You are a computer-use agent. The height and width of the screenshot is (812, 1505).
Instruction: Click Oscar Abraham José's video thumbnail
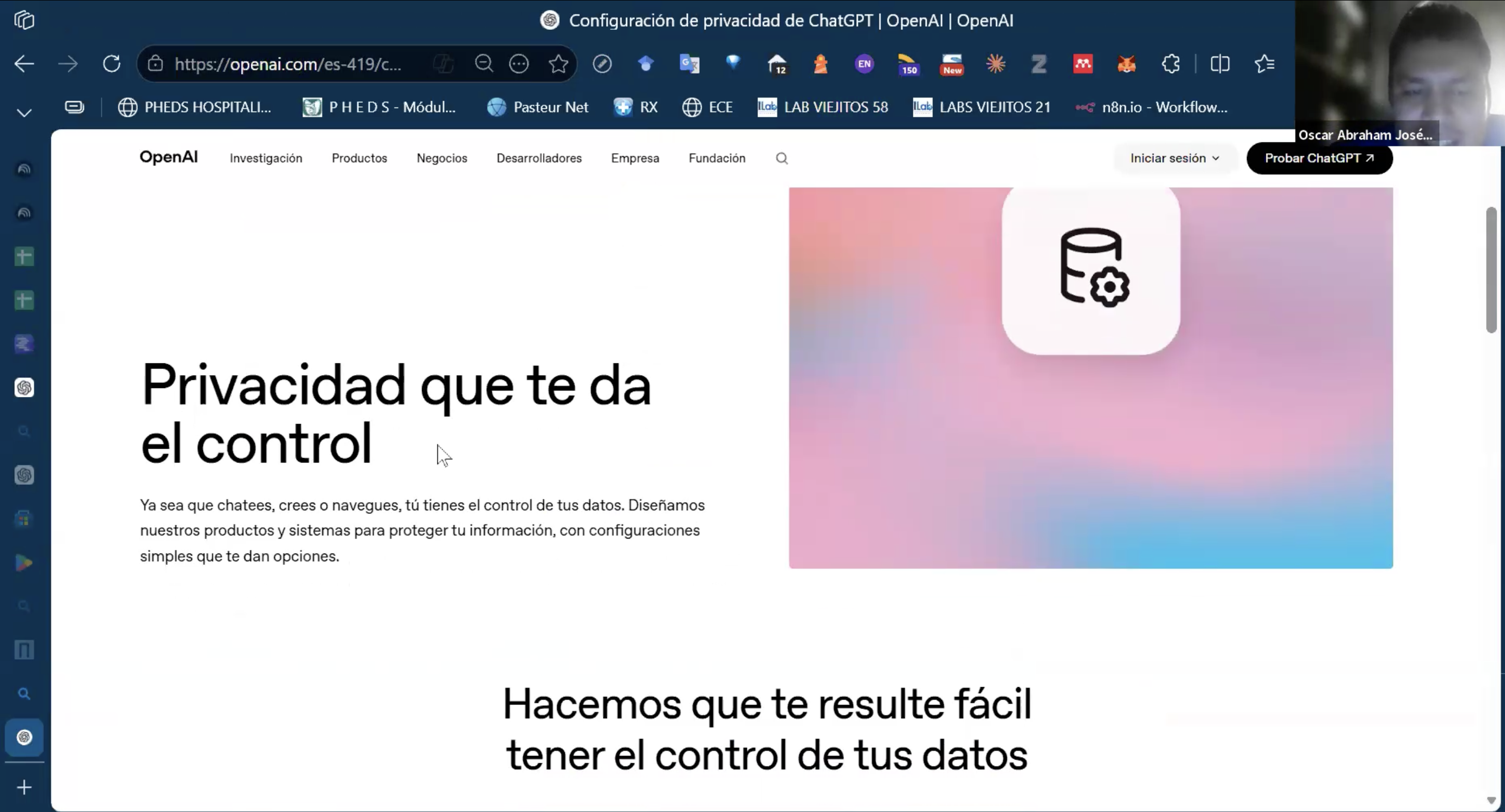[x=1400, y=72]
